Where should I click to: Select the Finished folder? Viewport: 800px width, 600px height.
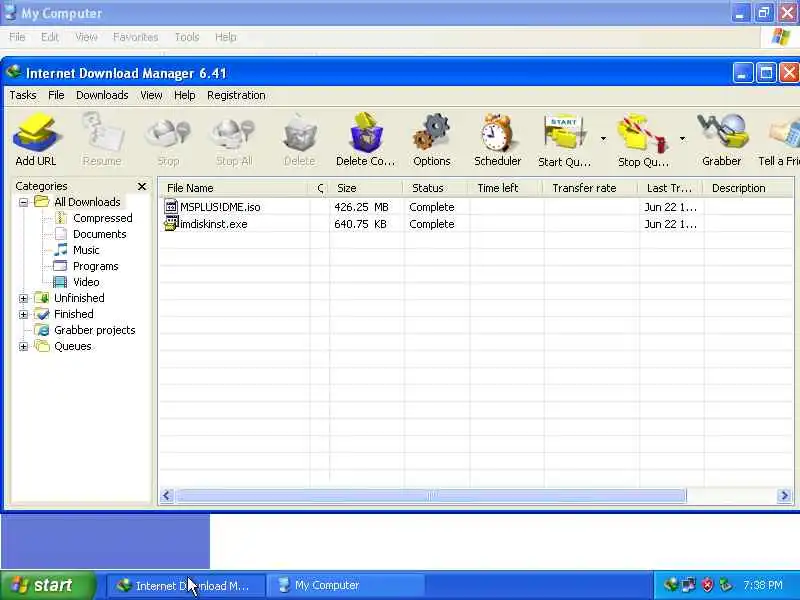pyautogui.click(x=73, y=314)
